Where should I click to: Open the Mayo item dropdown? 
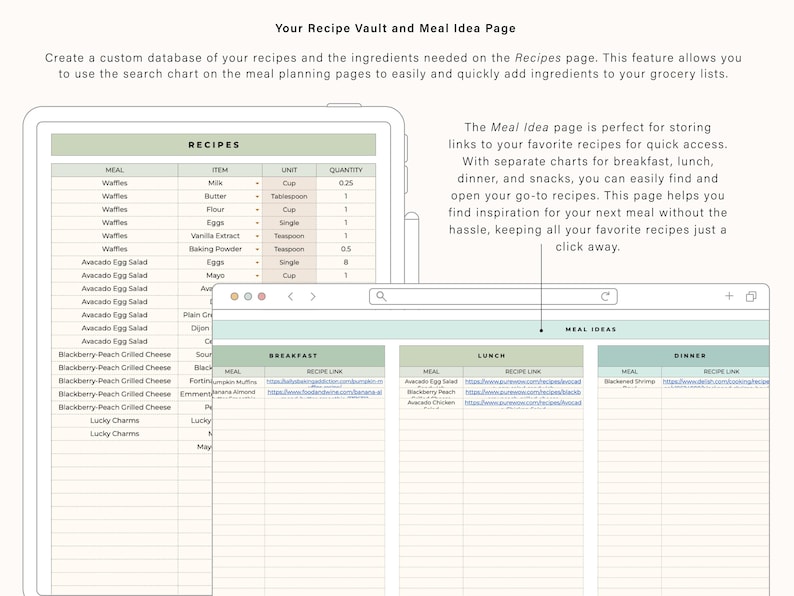tap(257, 275)
